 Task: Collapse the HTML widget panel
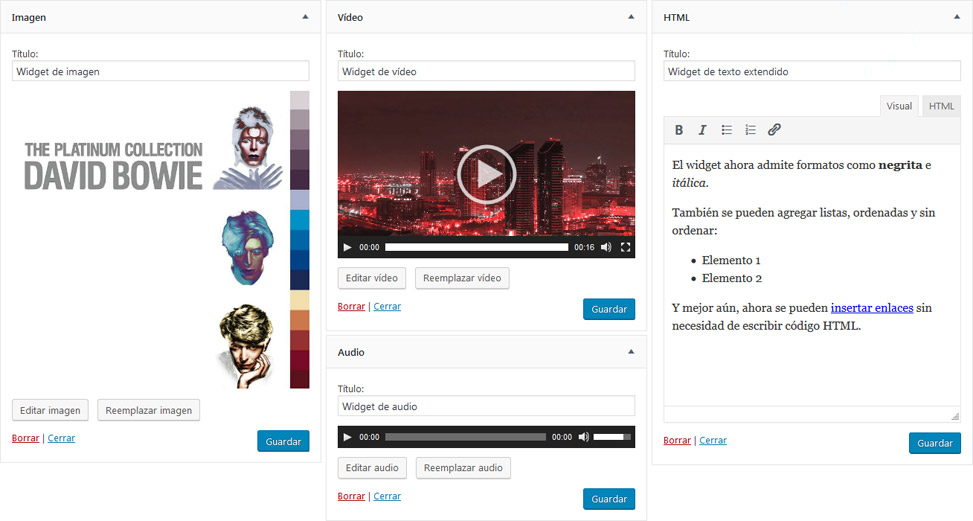[x=957, y=17]
